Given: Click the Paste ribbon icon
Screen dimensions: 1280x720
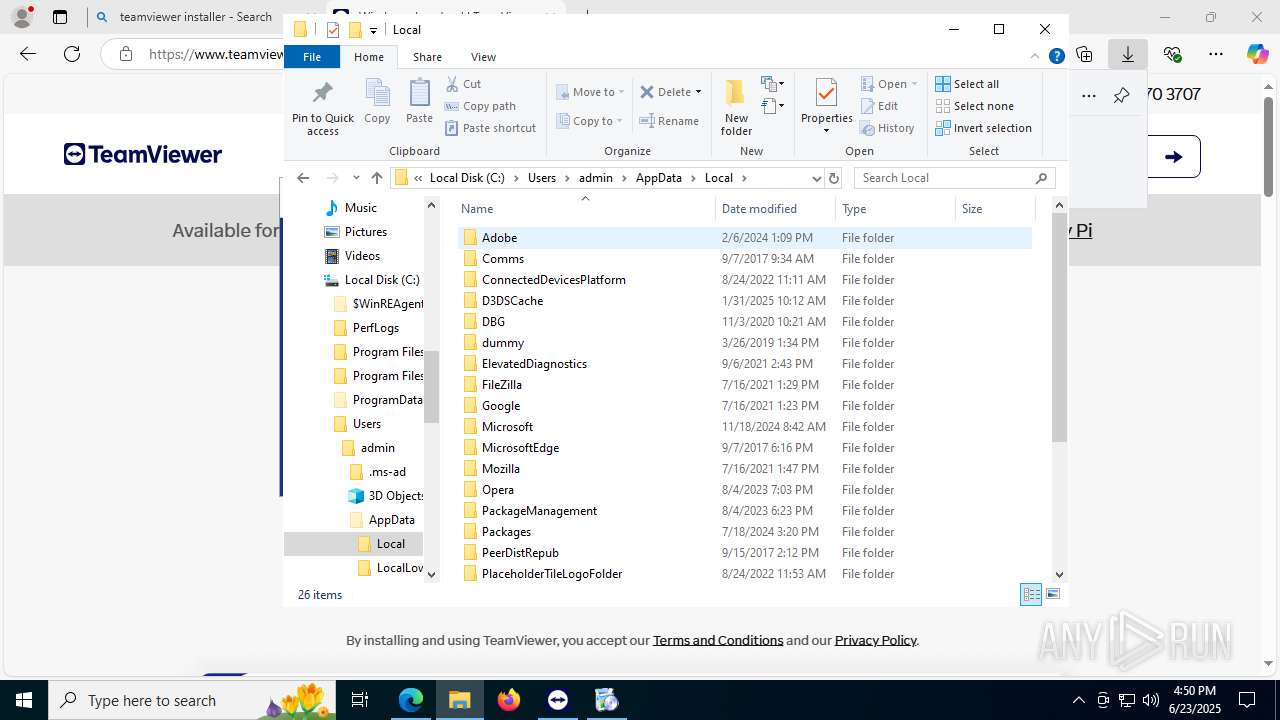Looking at the screenshot, I should [x=419, y=102].
